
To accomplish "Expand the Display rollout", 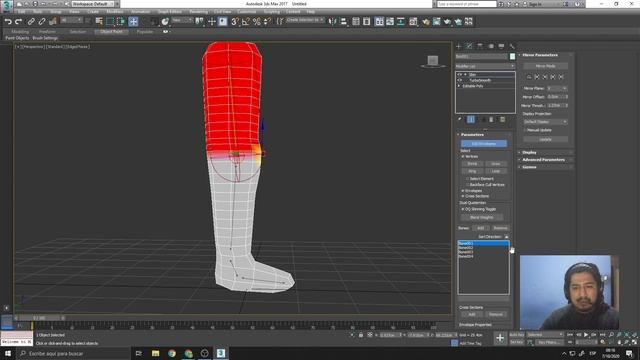I will [529, 152].
